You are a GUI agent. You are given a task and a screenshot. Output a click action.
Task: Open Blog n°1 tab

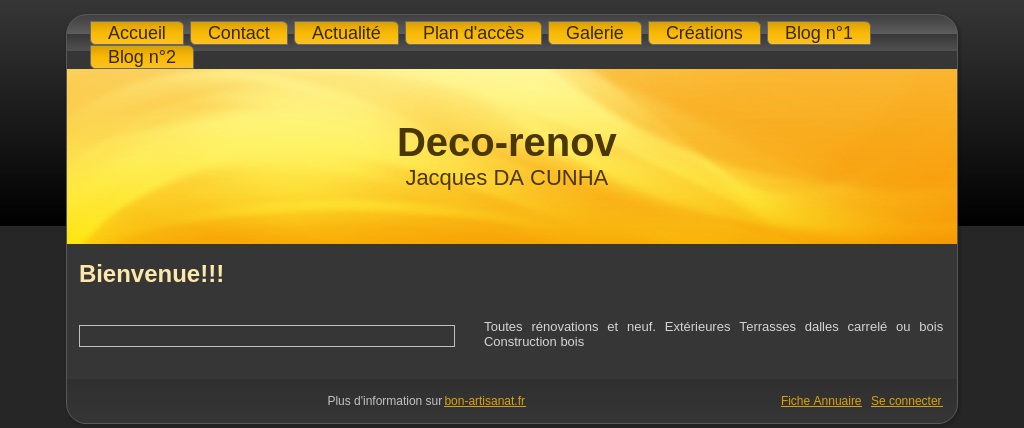pos(818,33)
